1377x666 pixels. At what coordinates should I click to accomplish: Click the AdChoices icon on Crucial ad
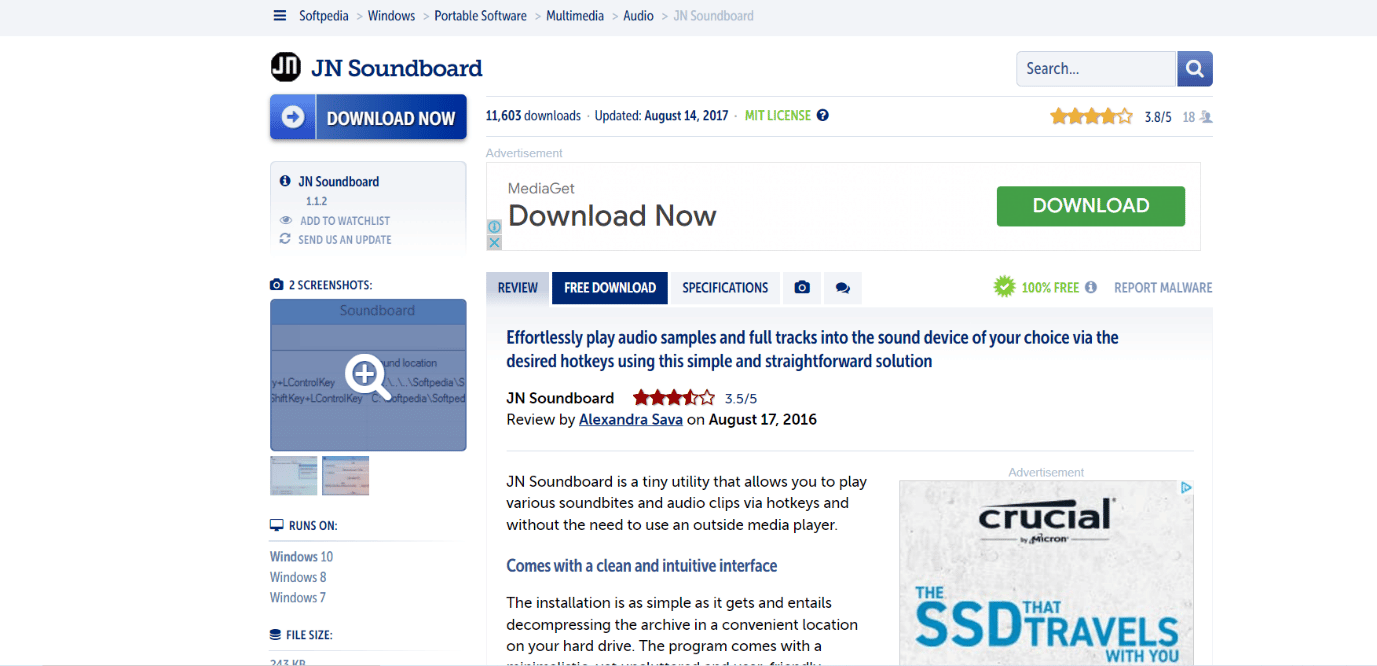coord(1186,488)
